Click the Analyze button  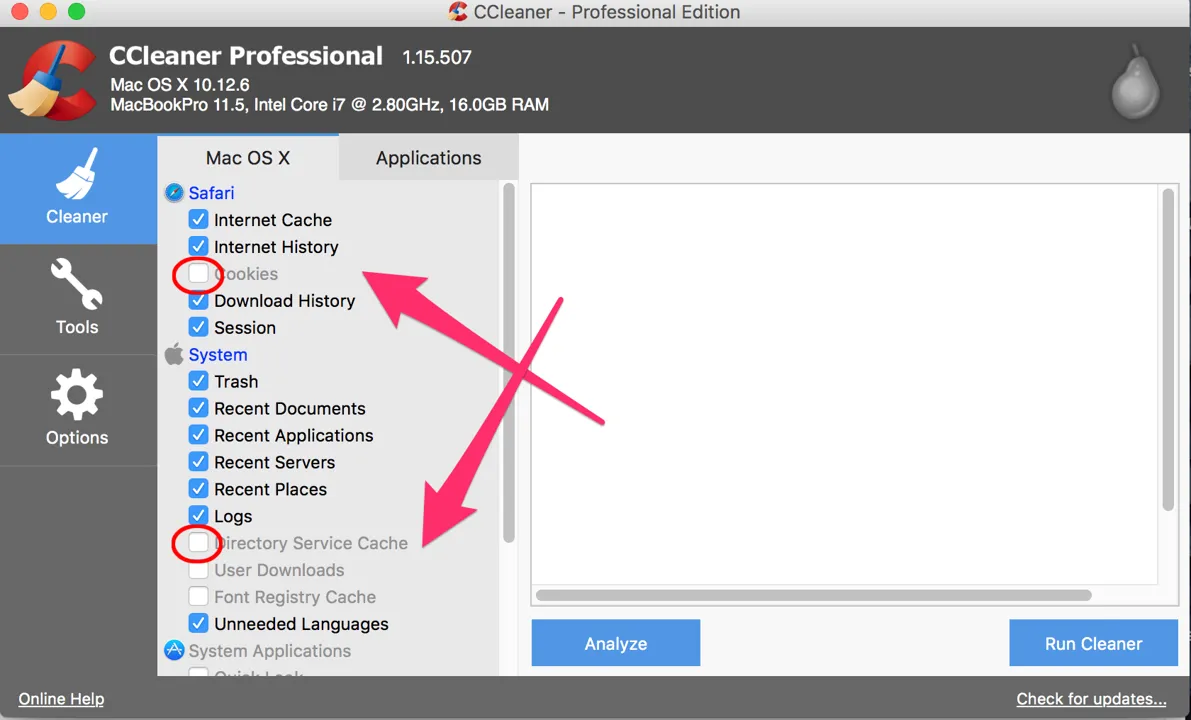616,643
